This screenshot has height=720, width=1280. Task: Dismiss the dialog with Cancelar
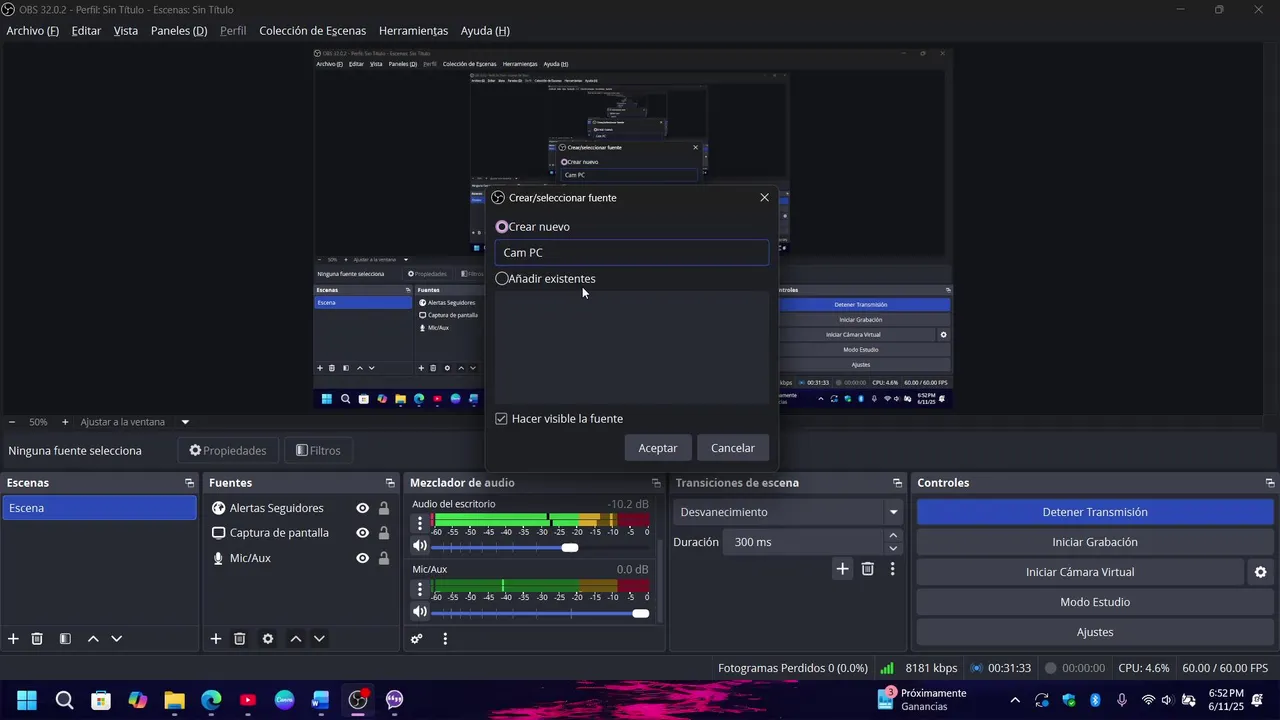tap(733, 448)
